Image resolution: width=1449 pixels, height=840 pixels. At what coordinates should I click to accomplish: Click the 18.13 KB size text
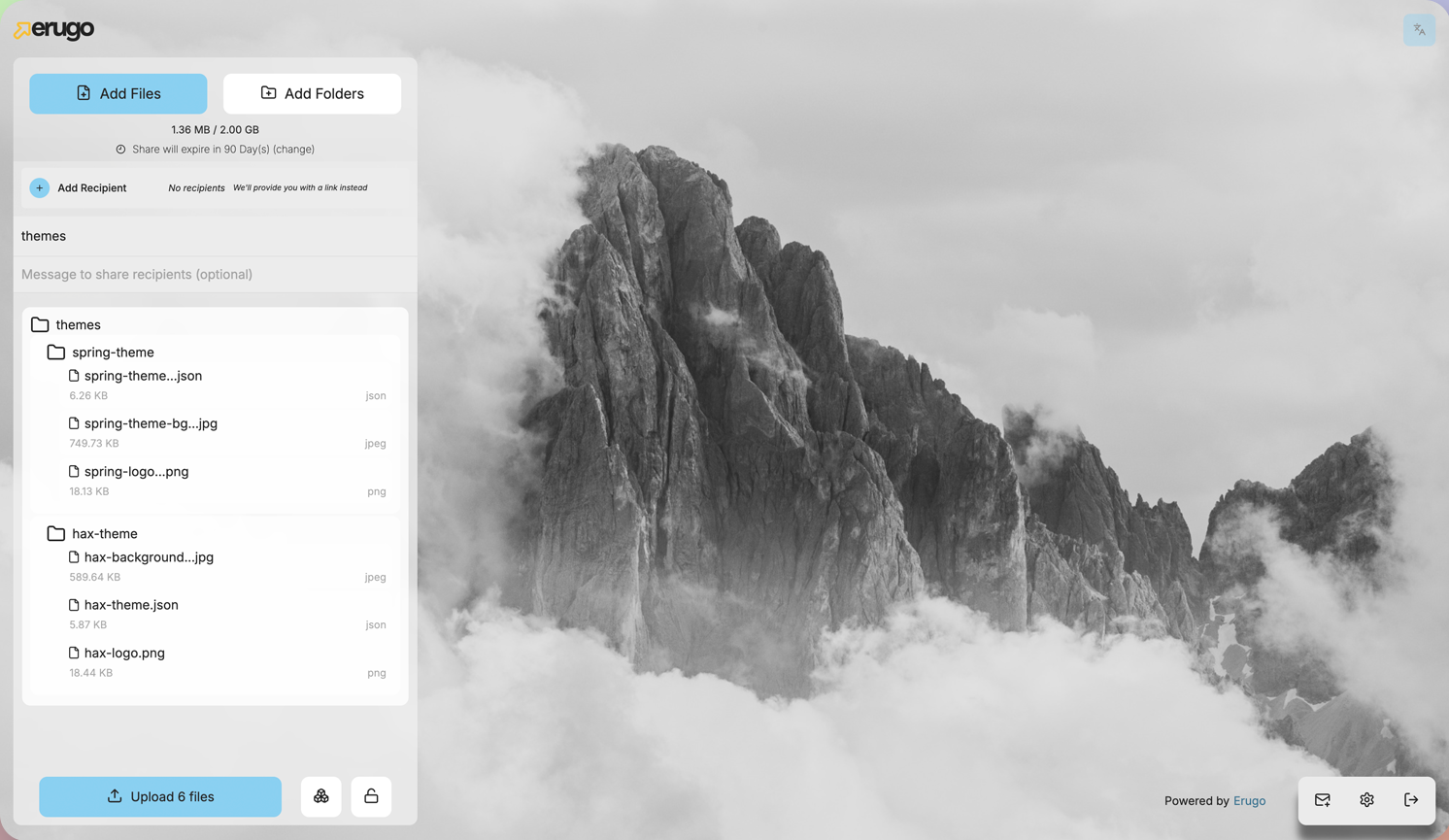(89, 492)
